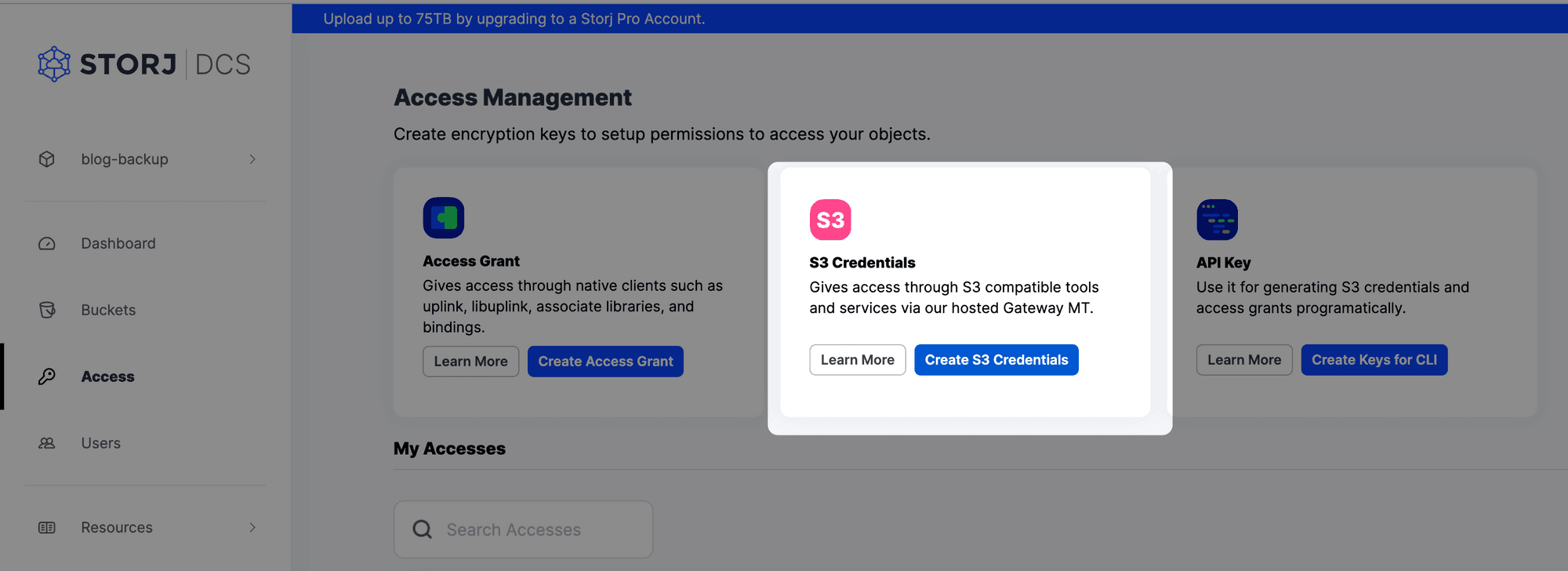This screenshot has height=571, width=1568.
Task: Open the Dashboard page
Action: 118,244
